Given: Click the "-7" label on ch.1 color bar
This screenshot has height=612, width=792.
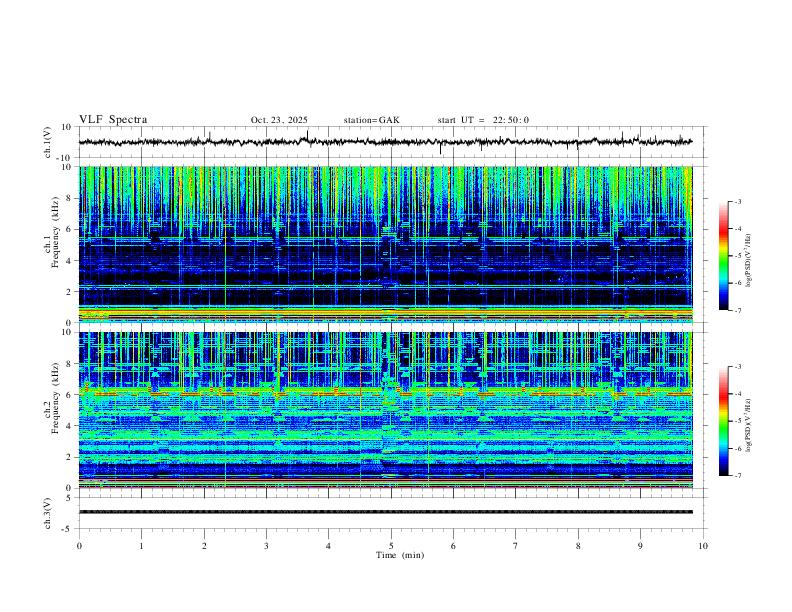Looking at the screenshot, I should click(x=738, y=310).
